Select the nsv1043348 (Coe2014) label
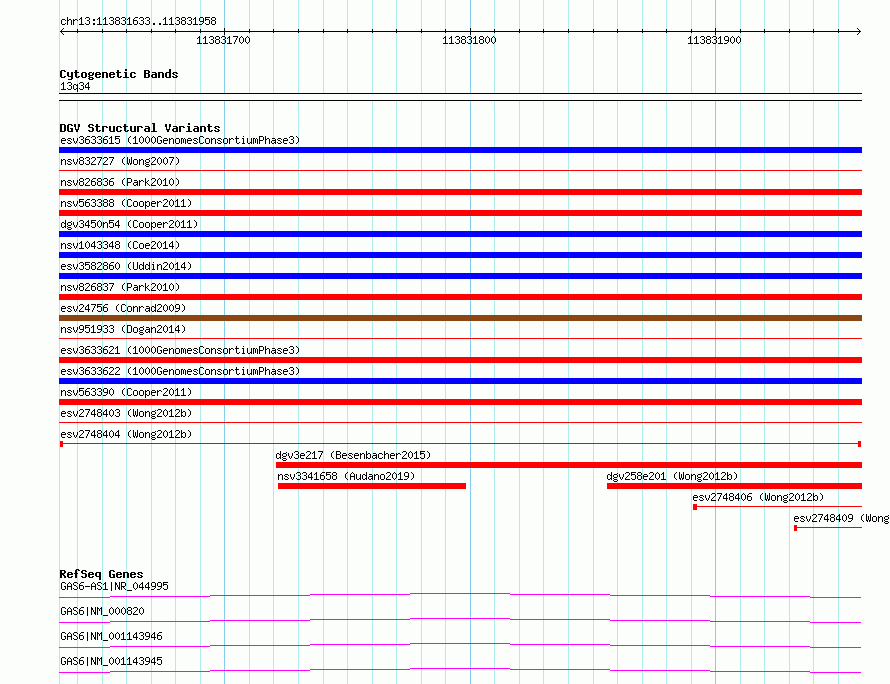The image size is (890, 684). [120, 245]
